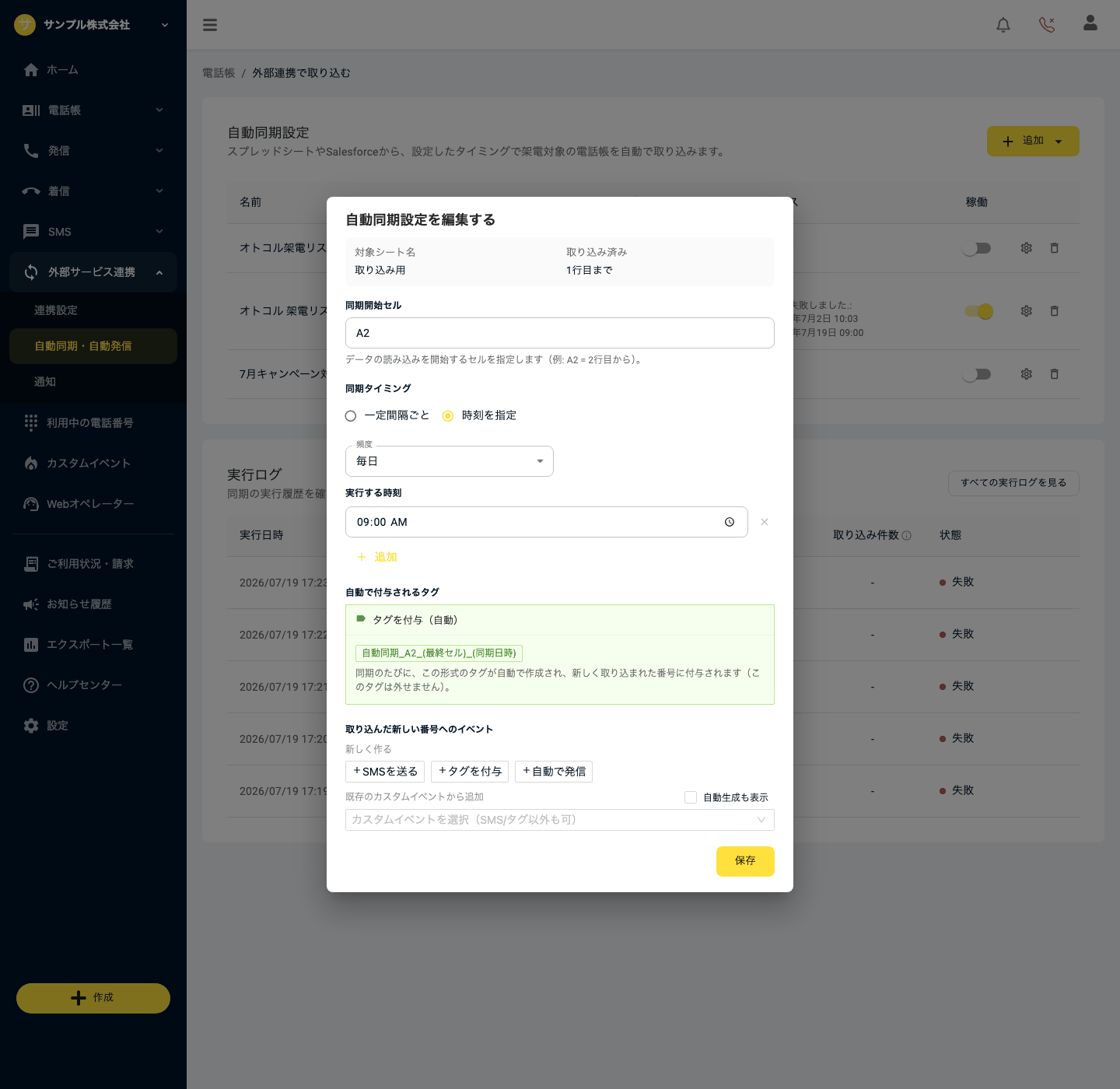Open ご利用状況・請求 in the sidebar

coord(90,564)
